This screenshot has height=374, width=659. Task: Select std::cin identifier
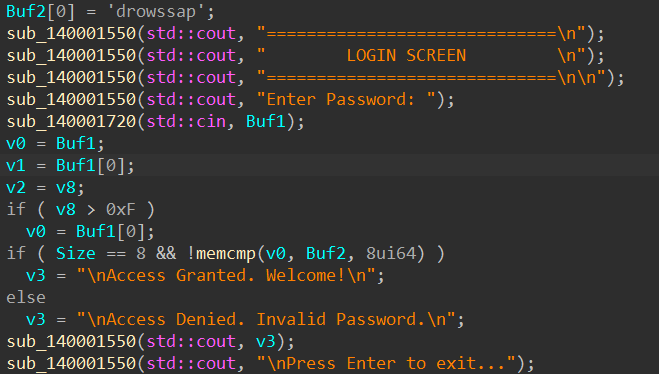[186, 121]
